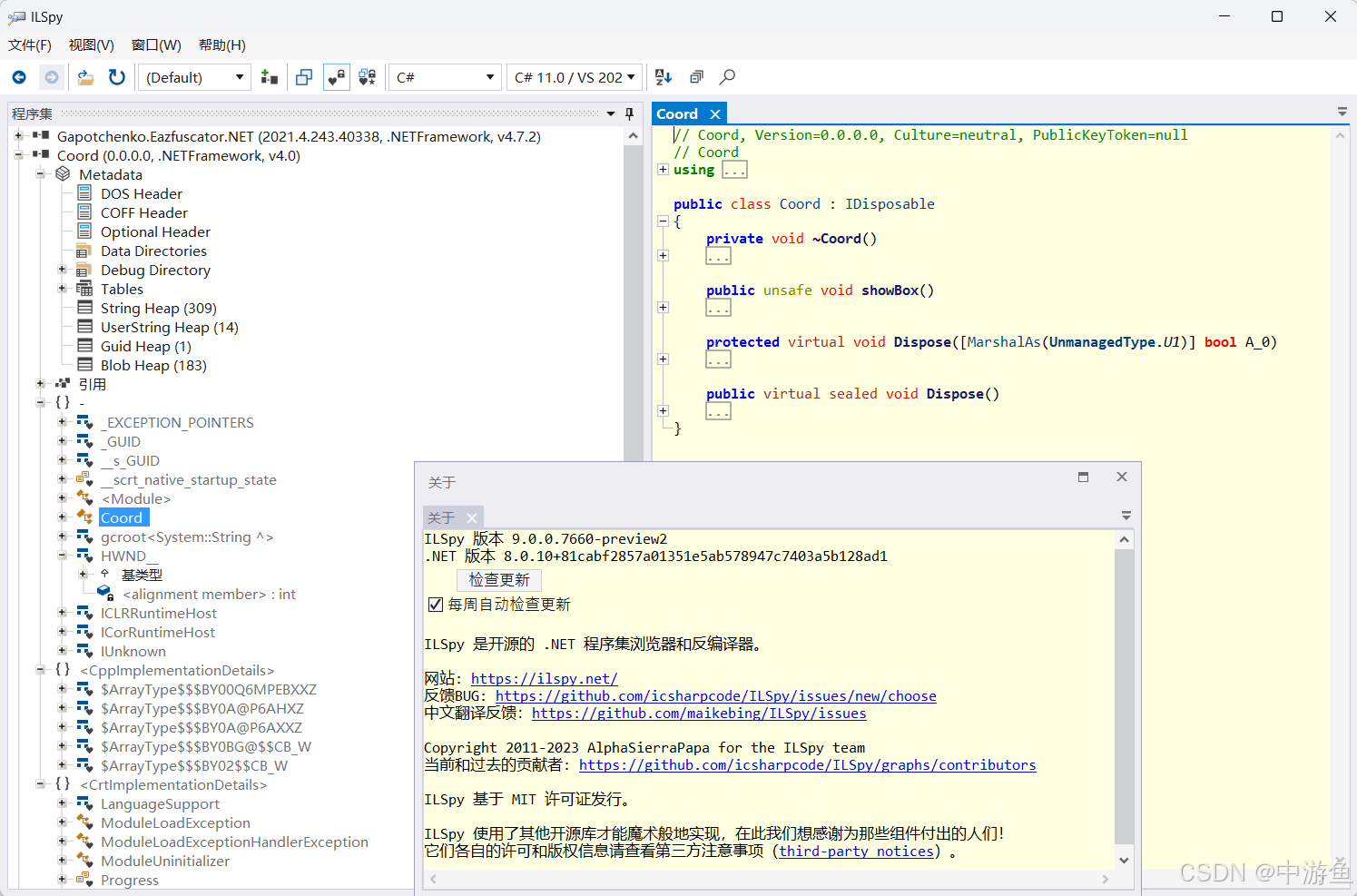Click the _EXCEPTION_POINTERS struct icon
The image size is (1357, 896).
pos(84,422)
